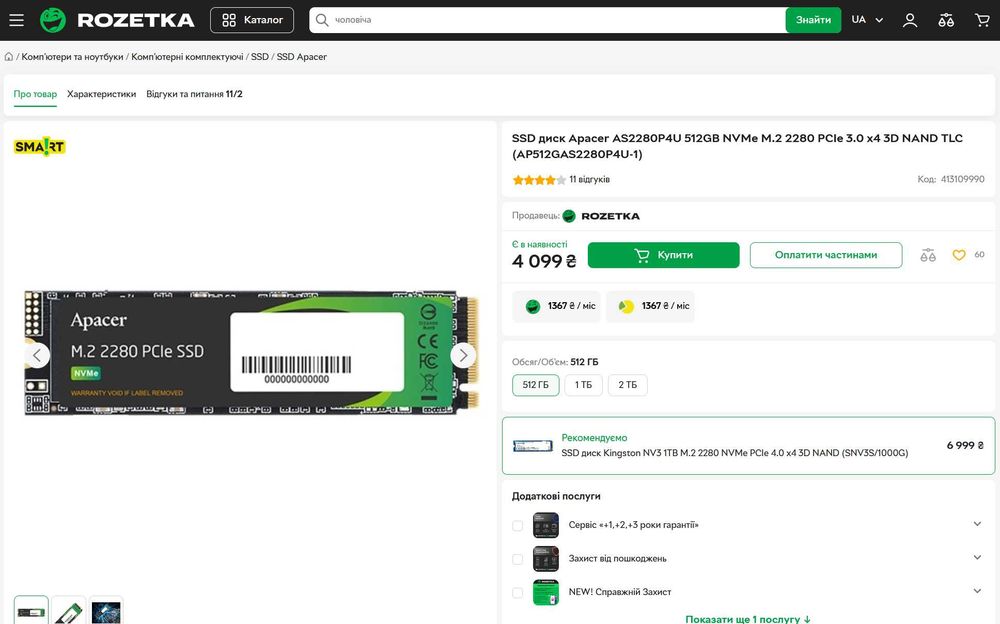Check the «+1,+2,+3 роки гарантії» service box

[517, 526]
